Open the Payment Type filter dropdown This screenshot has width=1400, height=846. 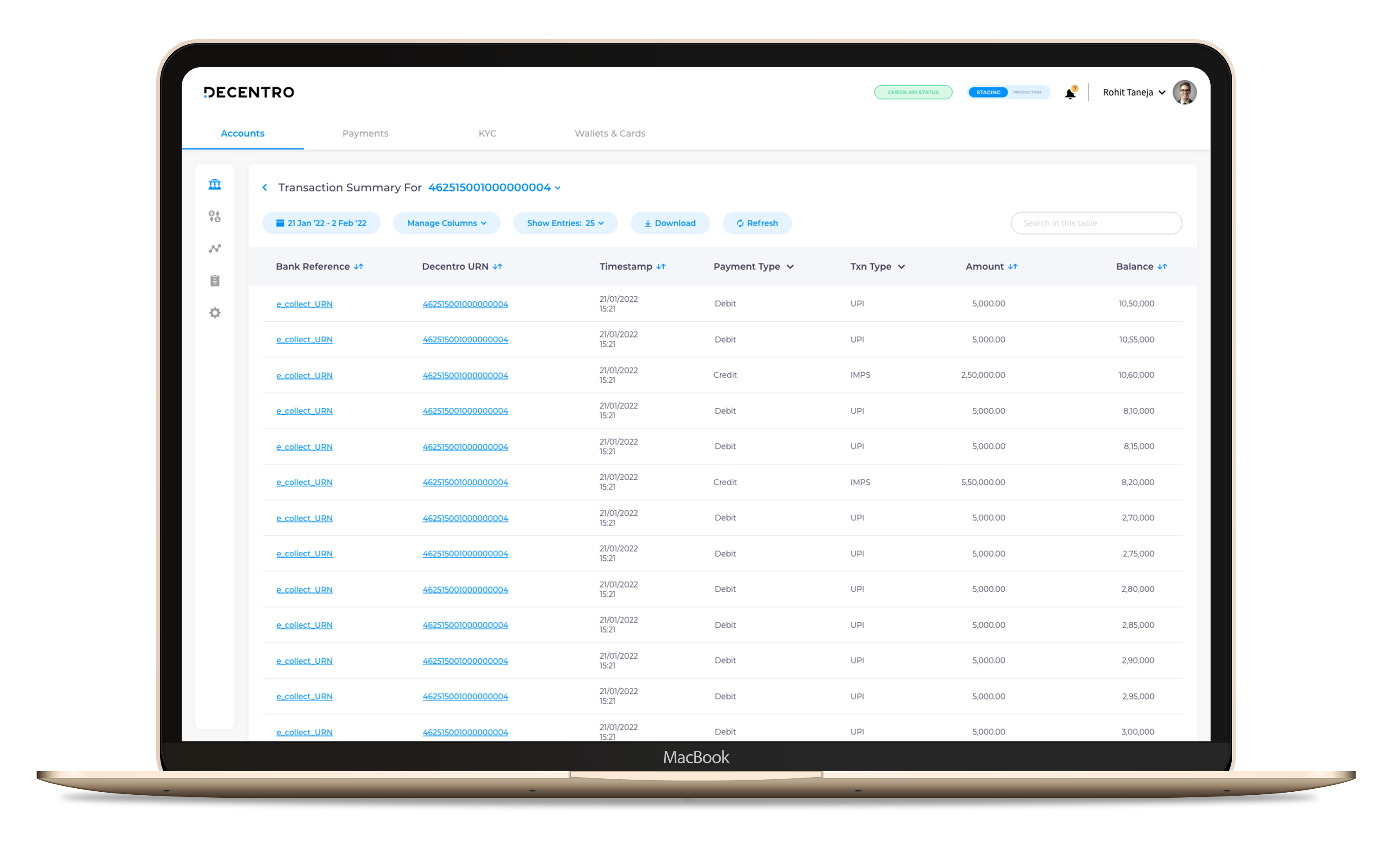tap(791, 266)
